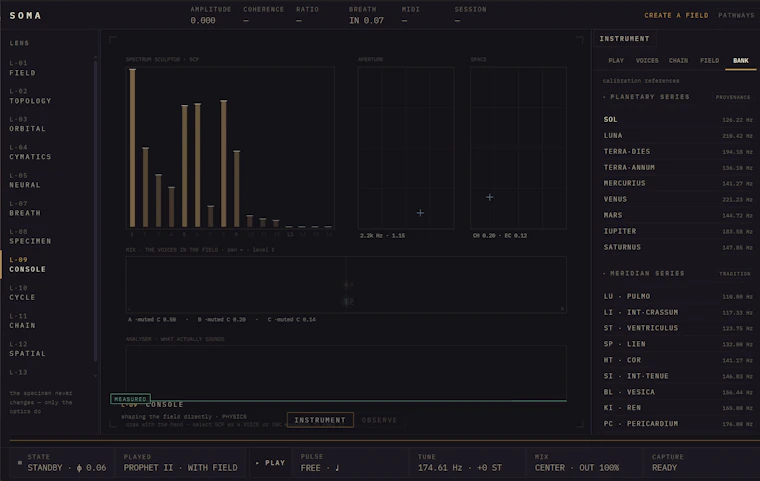Select the SP · LIEN meridian
This screenshot has width=760, height=481.
tap(678, 344)
